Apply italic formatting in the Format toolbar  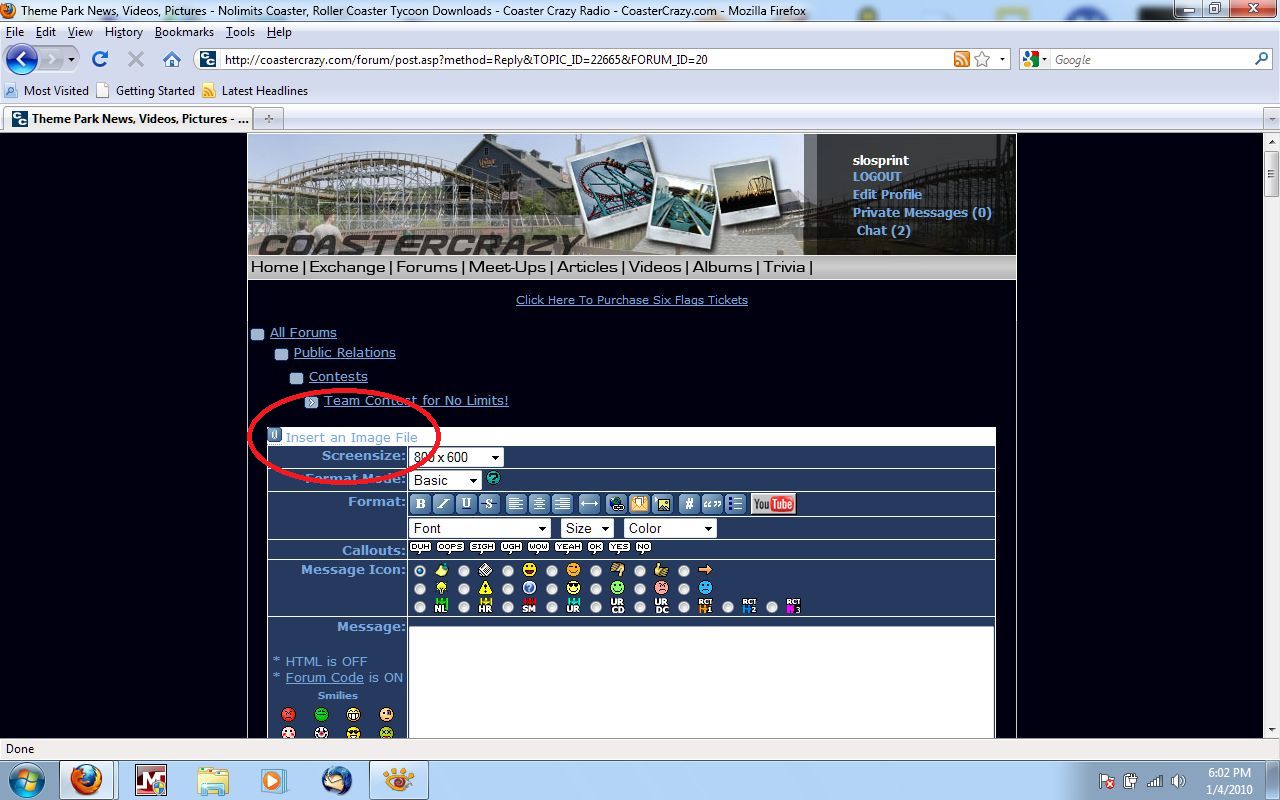coord(443,504)
